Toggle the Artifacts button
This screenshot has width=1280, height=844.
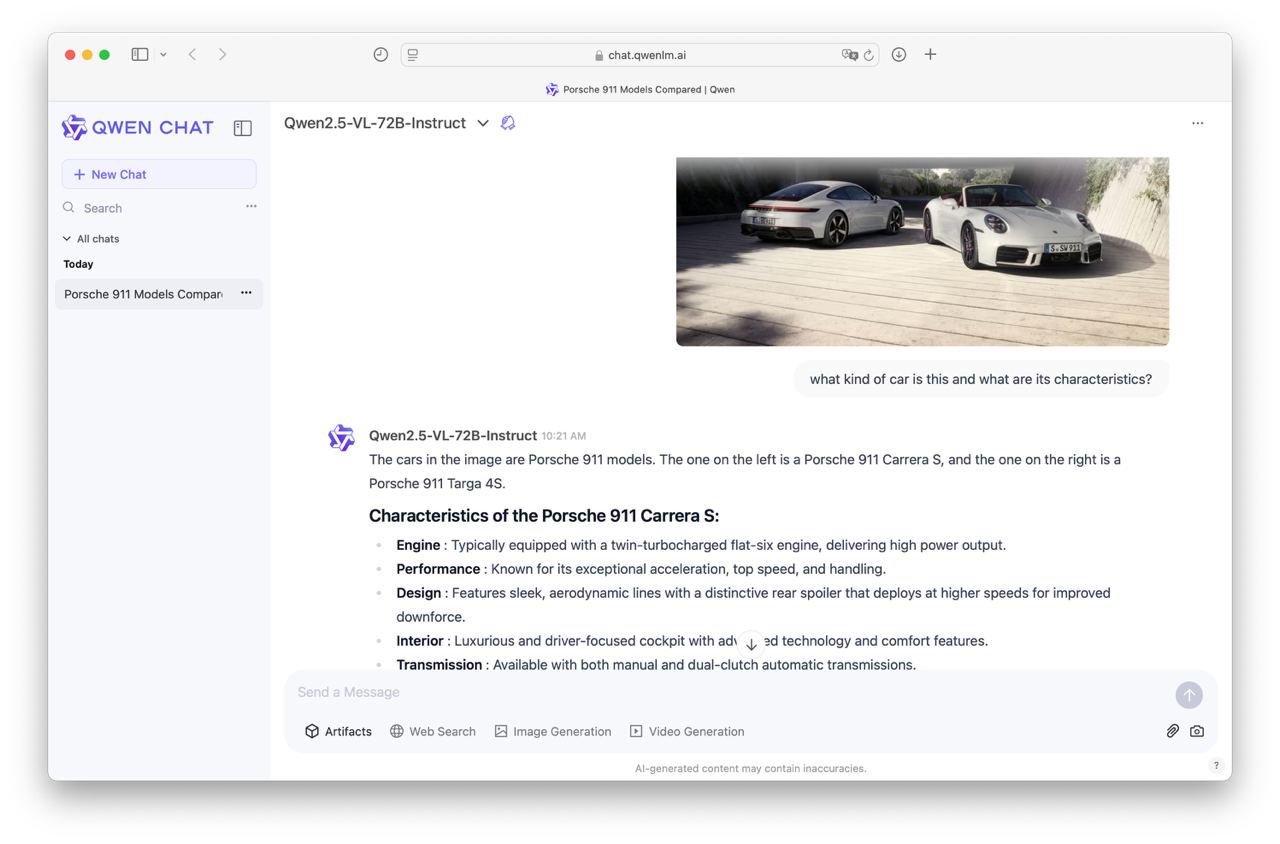tap(338, 731)
